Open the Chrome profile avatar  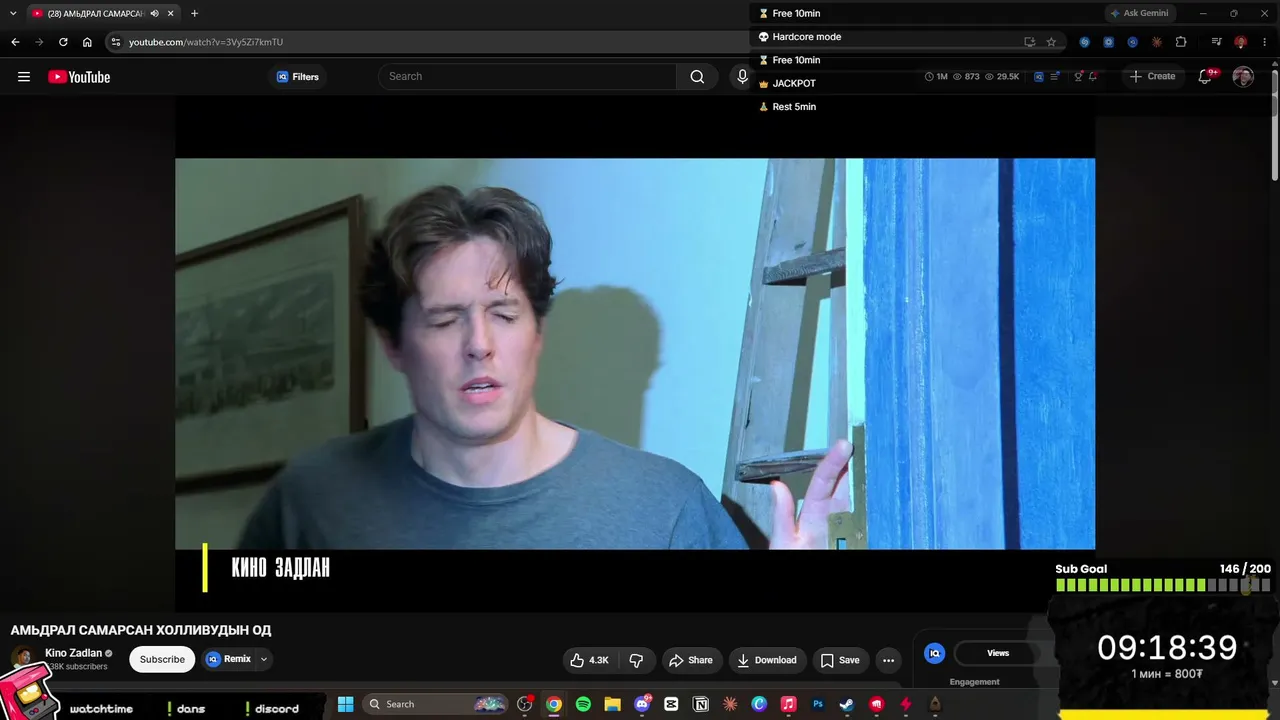(1241, 42)
